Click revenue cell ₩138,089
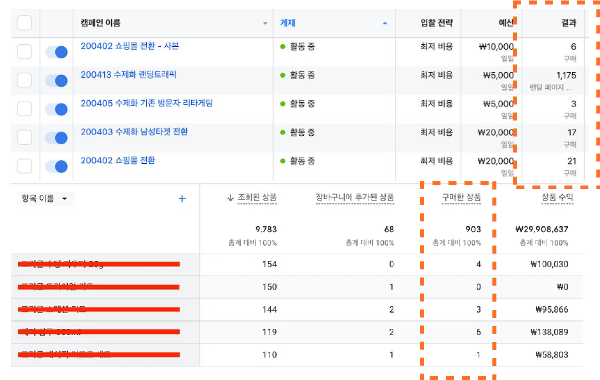Image resolution: width=600 pixels, height=380 pixels. tap(549, 332)
